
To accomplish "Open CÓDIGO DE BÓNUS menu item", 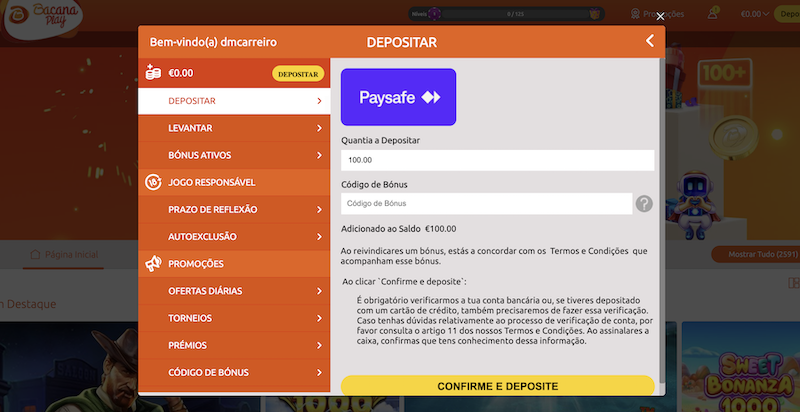I will (x=234, y=372).
